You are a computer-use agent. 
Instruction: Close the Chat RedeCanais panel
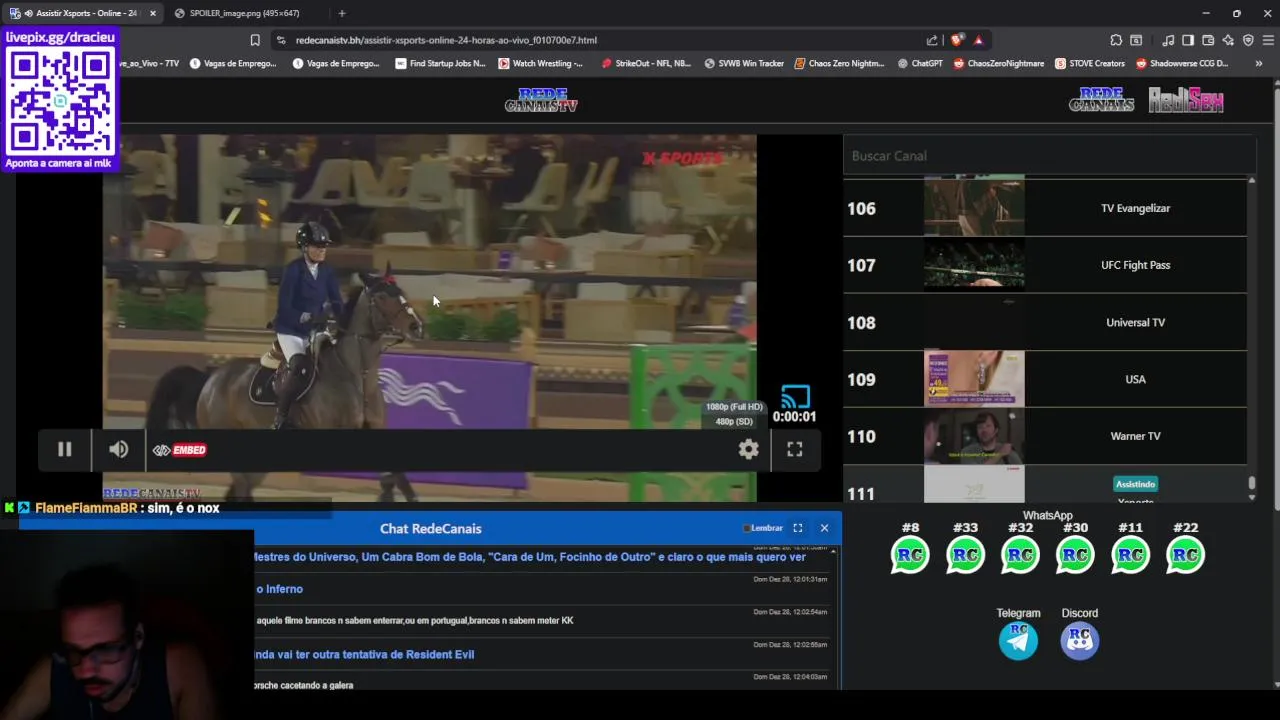(824, 528)
